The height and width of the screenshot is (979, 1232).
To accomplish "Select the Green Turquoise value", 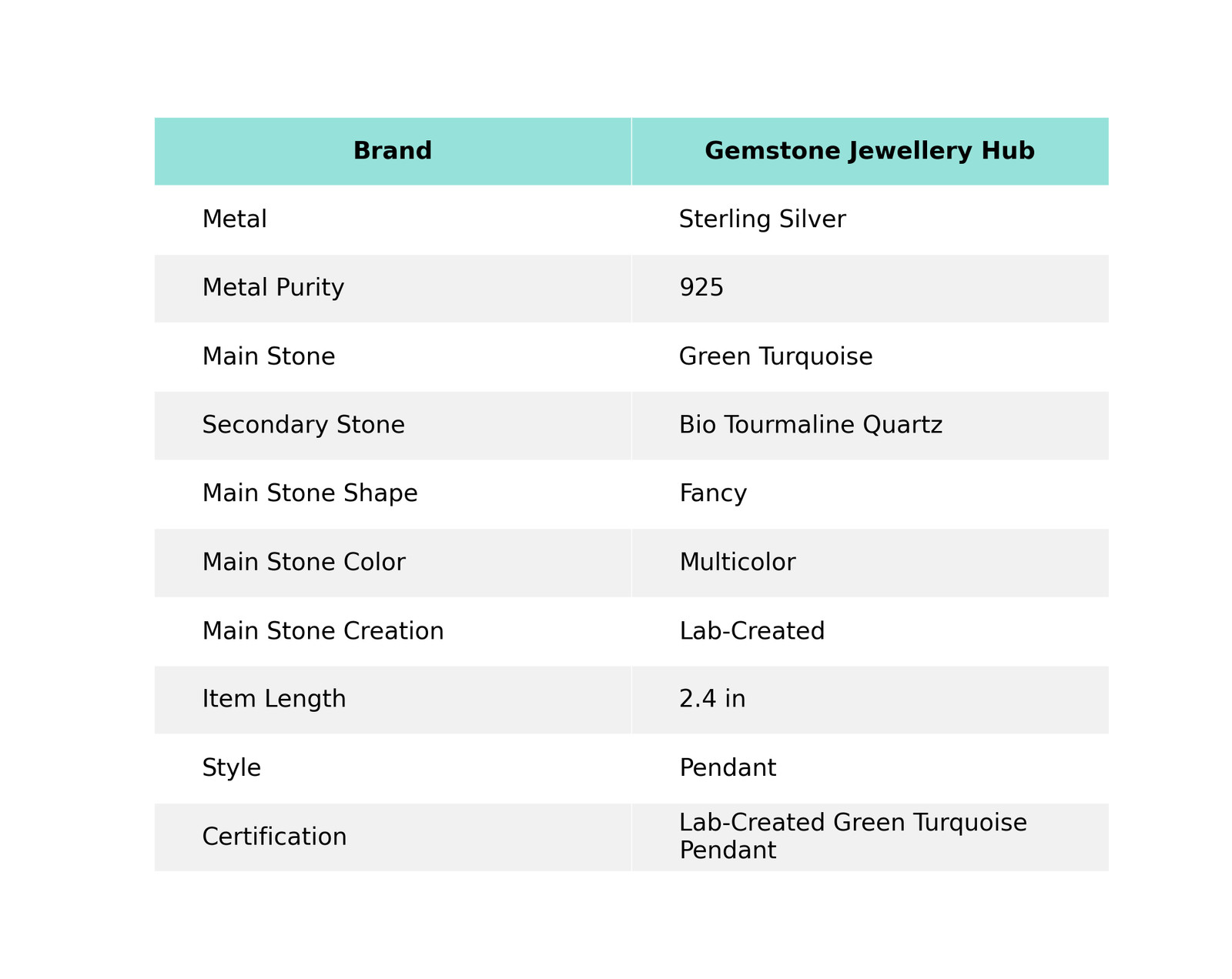I will point(775,356).
